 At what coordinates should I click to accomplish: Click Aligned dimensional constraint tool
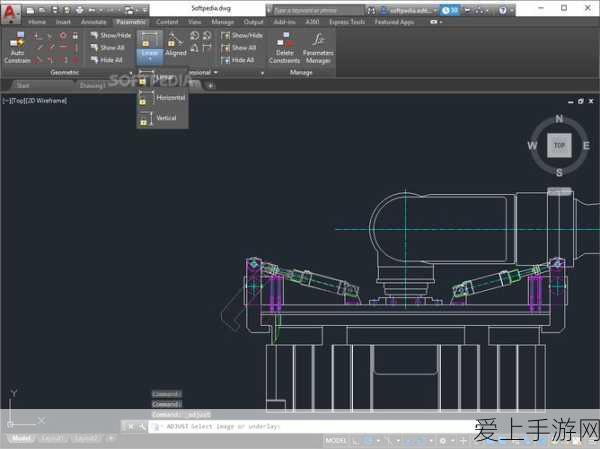click(x=175, y=45)
